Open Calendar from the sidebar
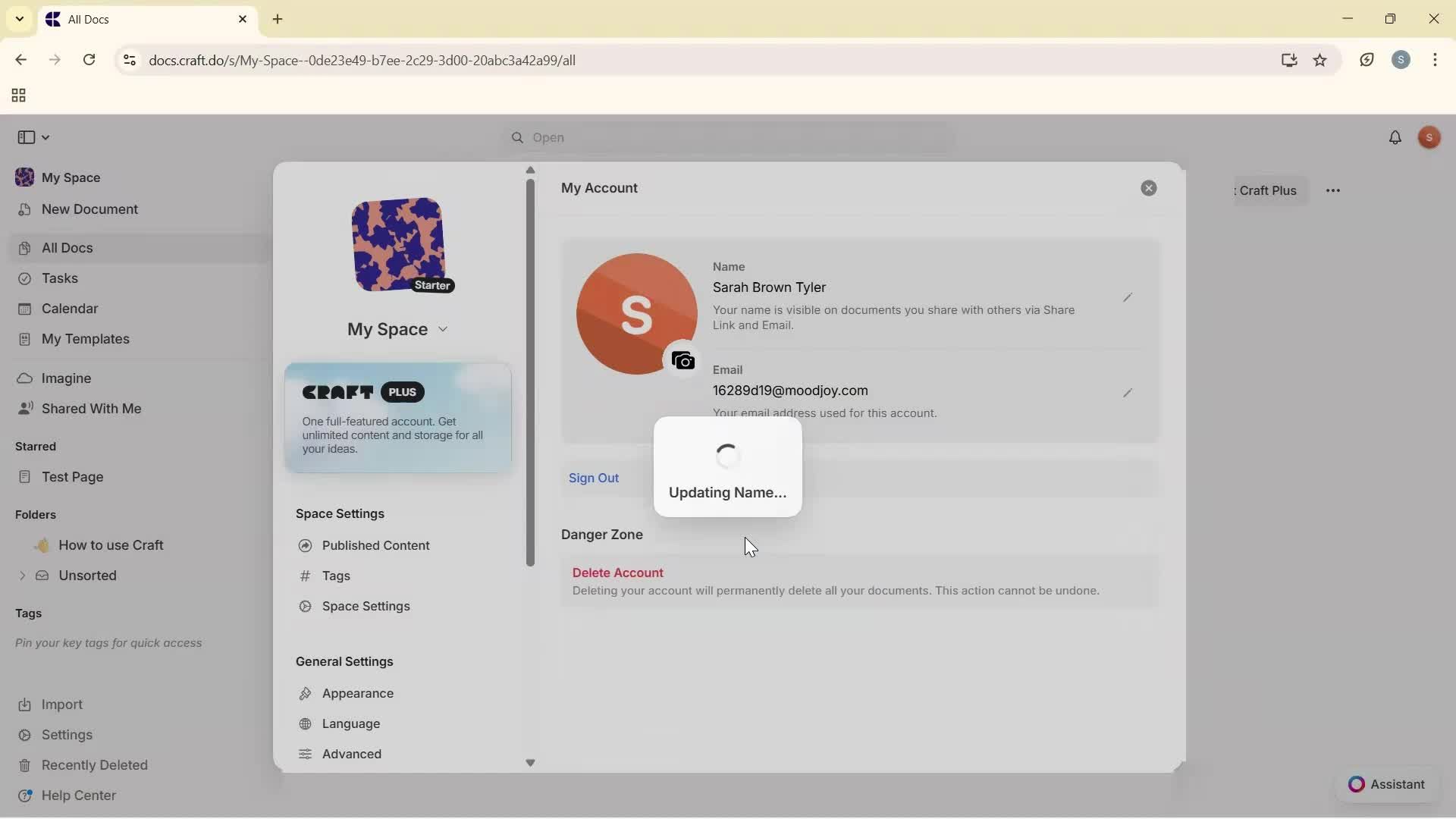This screenshot has height=819, width=1456. [x=68, y=309]
